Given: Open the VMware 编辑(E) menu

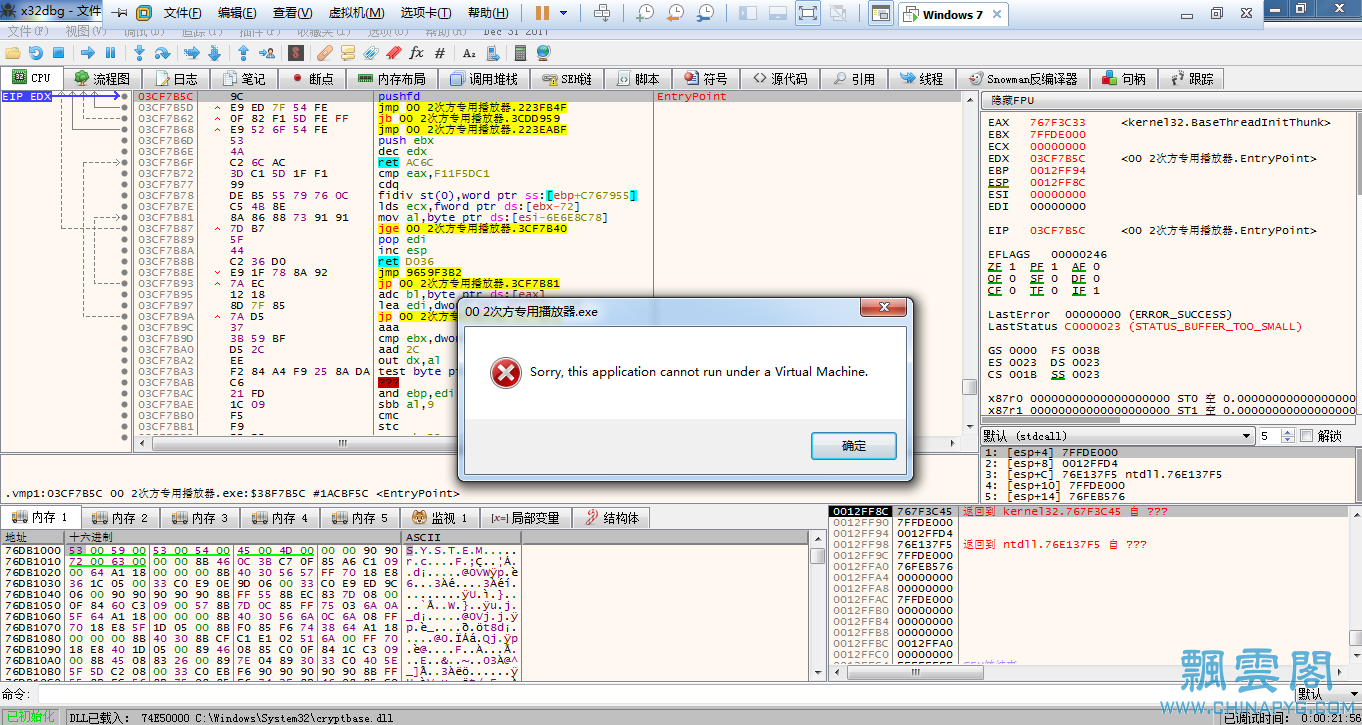Looking at the screenshot, I should 237,13.
